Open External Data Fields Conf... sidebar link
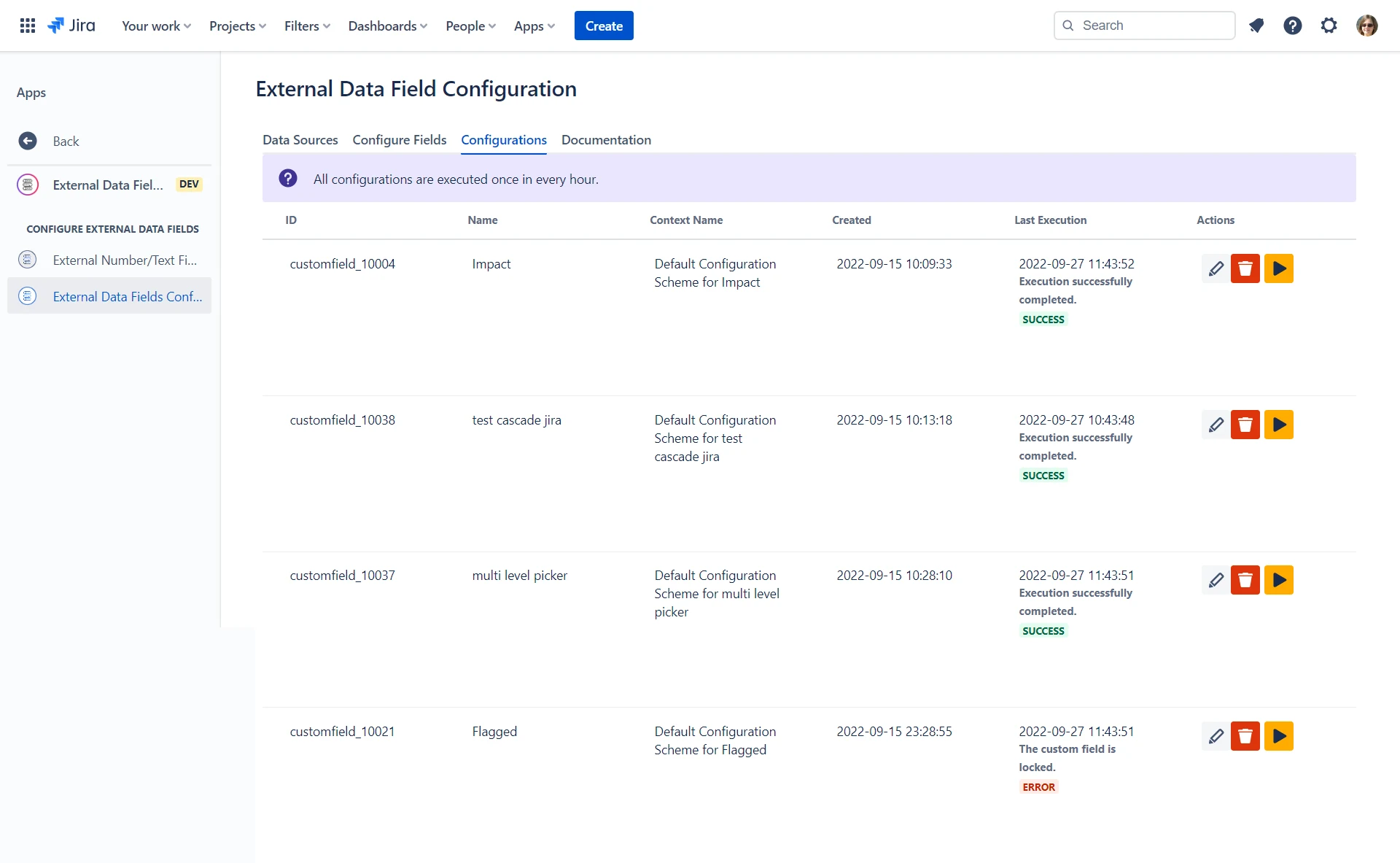This screenshot has height=863, width=1400. (109, 296)
